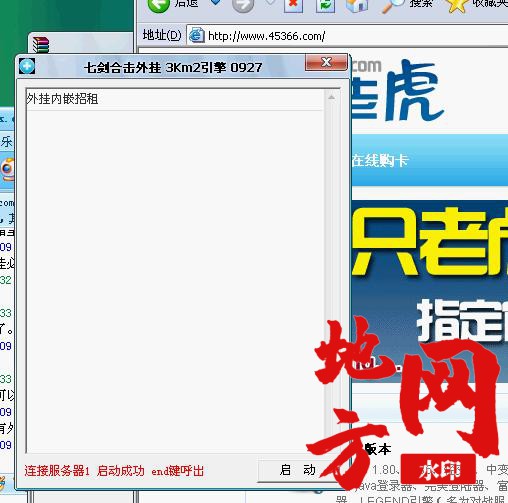The image size is (508, 503).
Task: Click the 版本 label on the webpage
Action: (378, 450)
